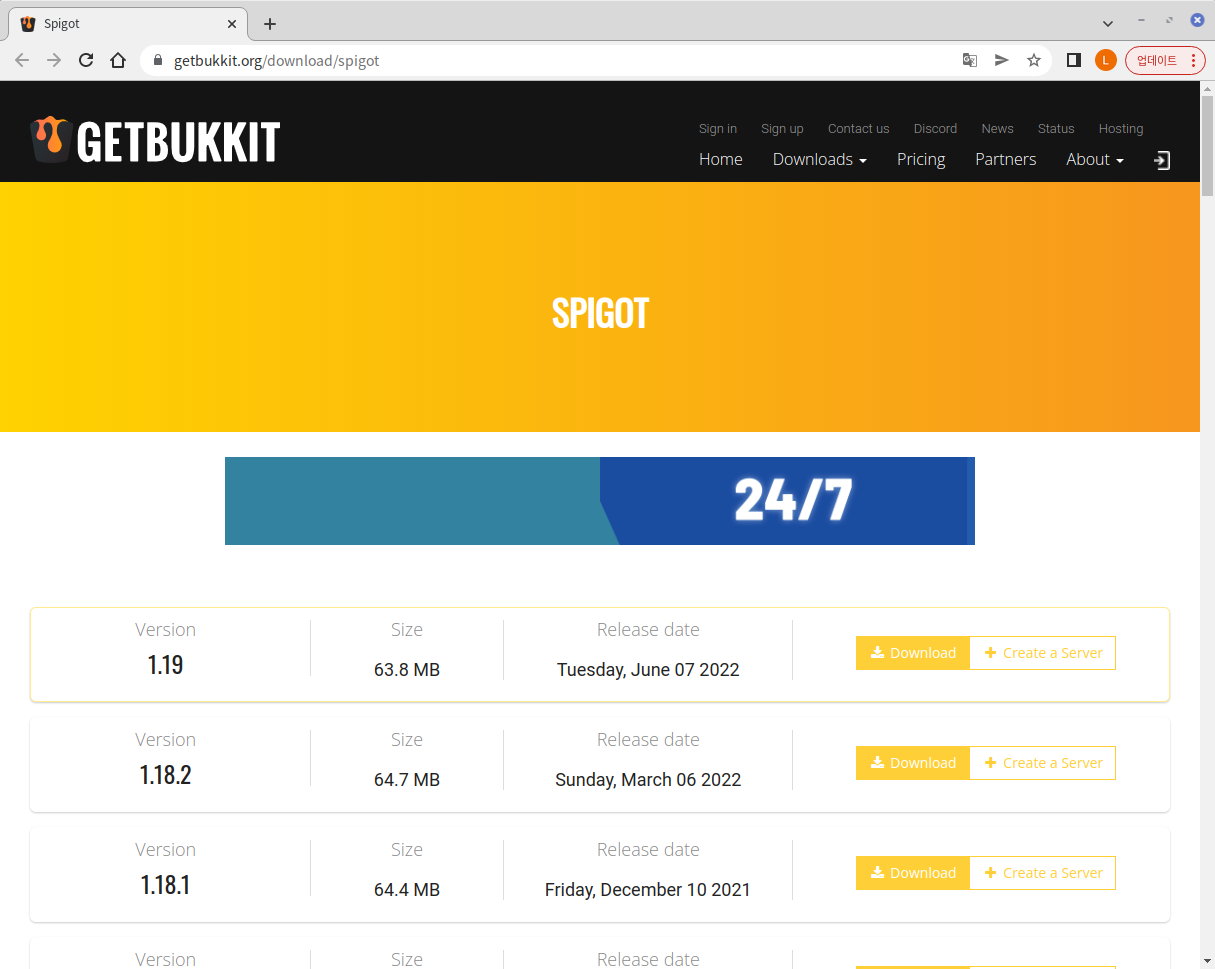Open Contact us link

pos(858,128)
